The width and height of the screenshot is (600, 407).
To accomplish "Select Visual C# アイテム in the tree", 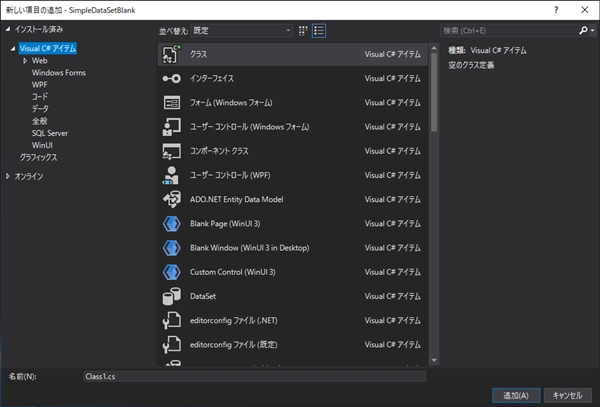I will (48, 49).
